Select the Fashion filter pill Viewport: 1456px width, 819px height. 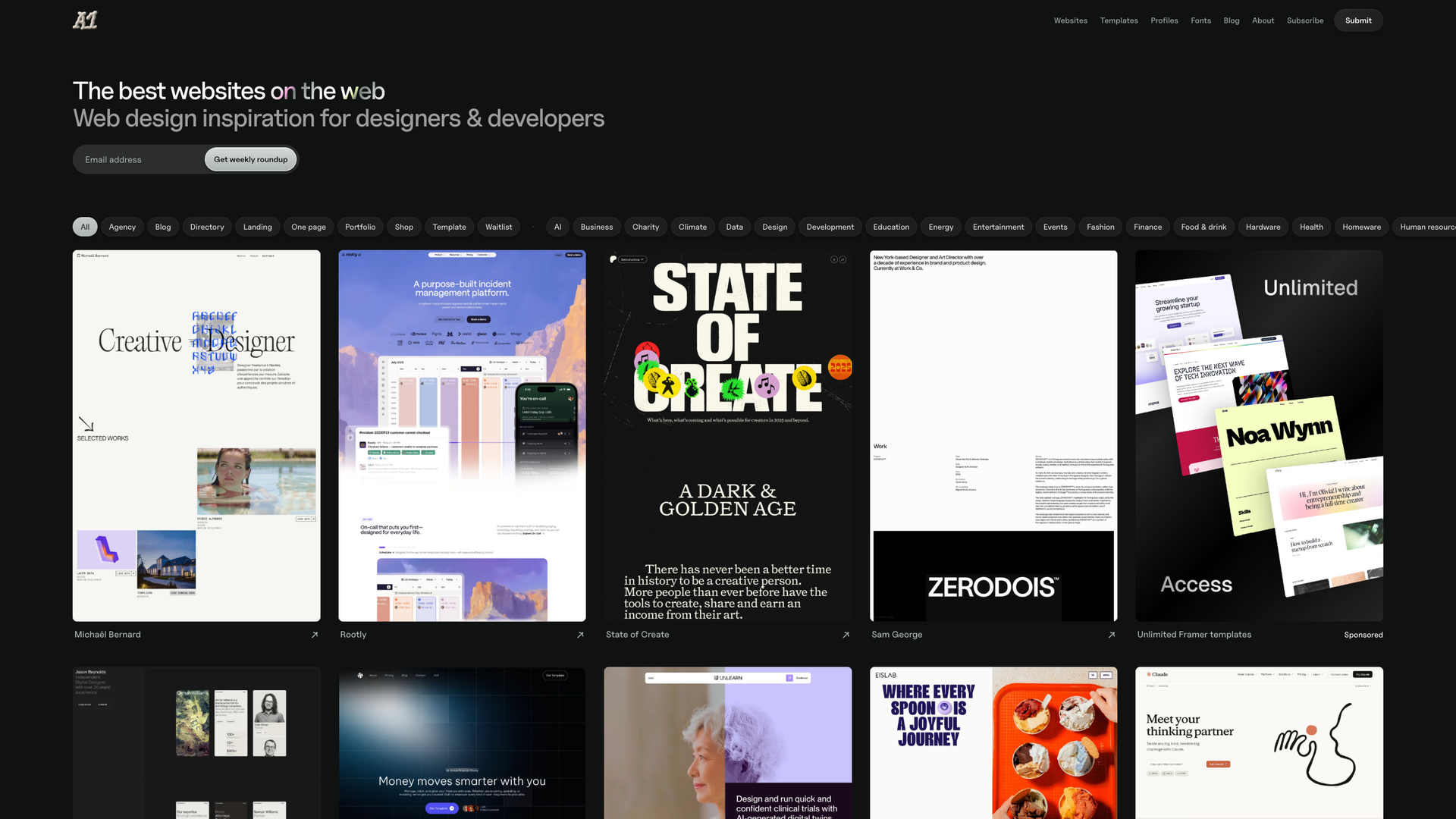click(x=1100, y=227)
